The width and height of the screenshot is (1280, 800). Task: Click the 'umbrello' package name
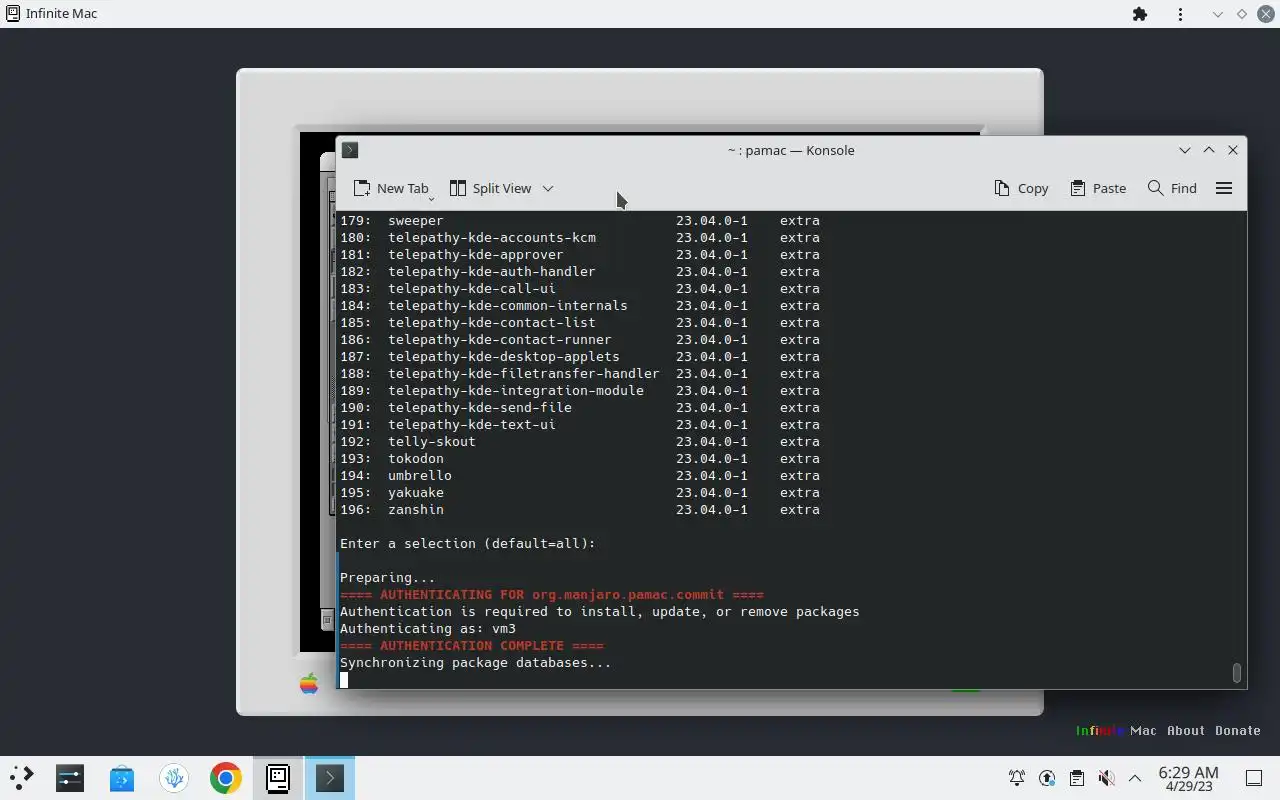click(x=420, y=476)
